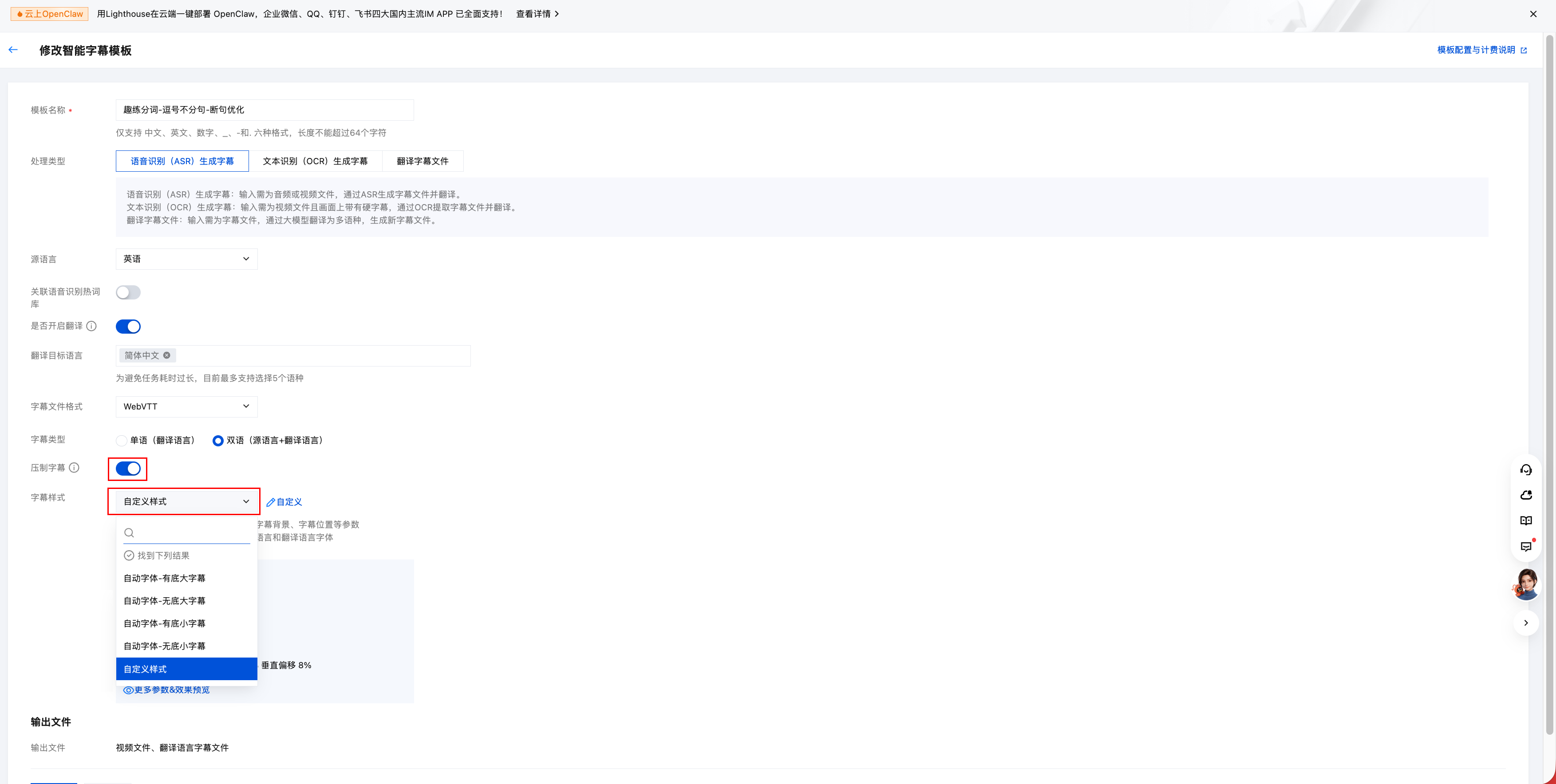Click the info icon beside 压制字幕

(x=74, y=468)
